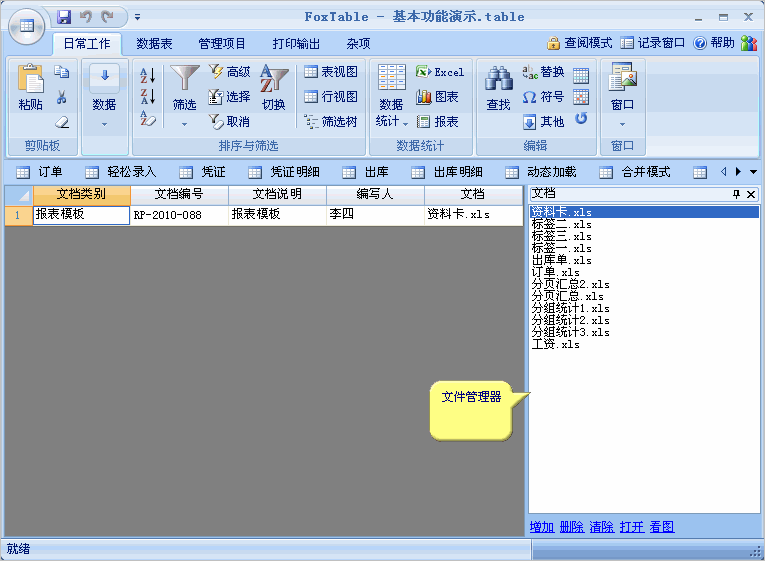Screen dimensions: 765x561
Task: Export data to Excel
Action: pos(440,72)
